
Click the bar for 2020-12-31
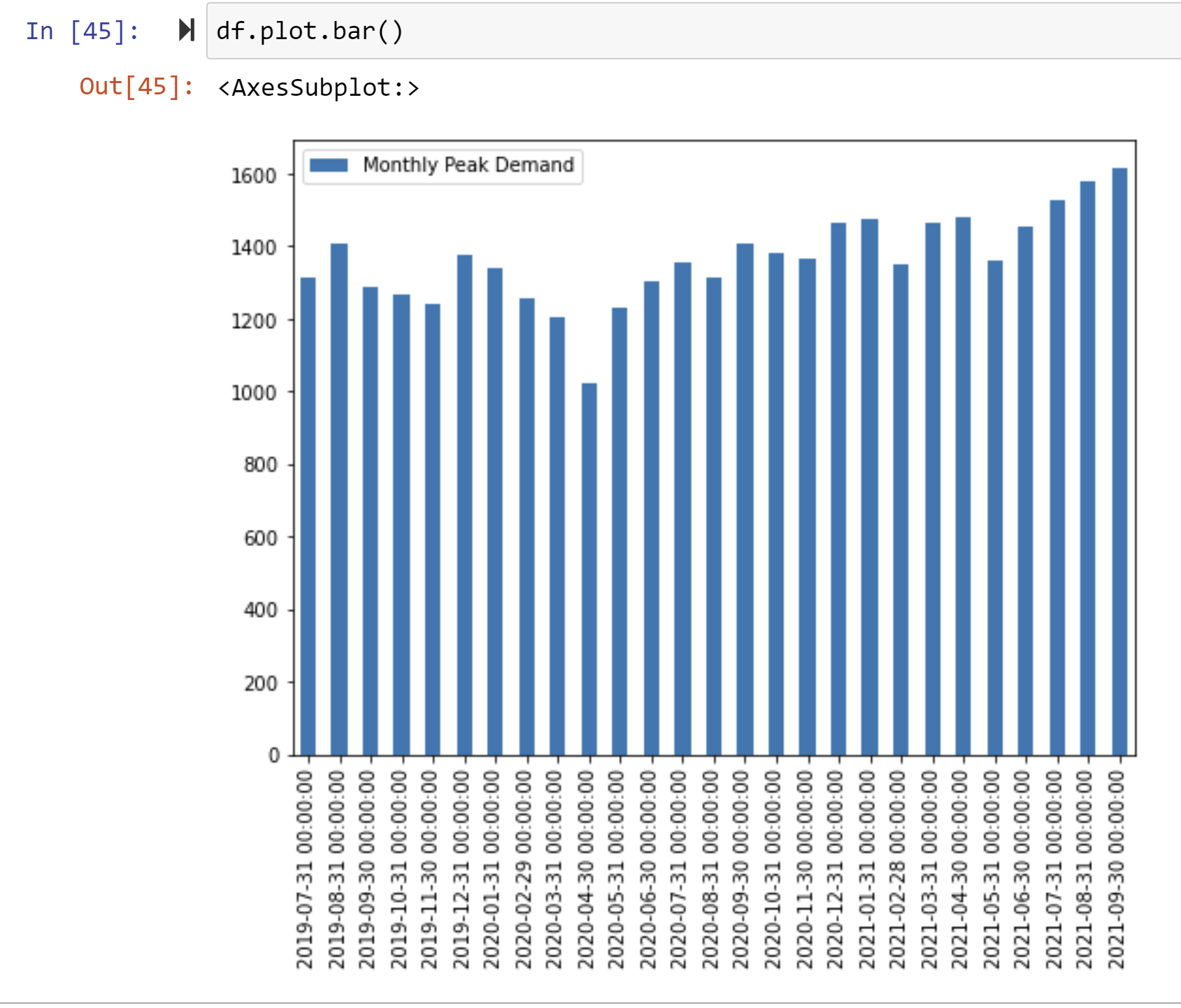[838, 489]
